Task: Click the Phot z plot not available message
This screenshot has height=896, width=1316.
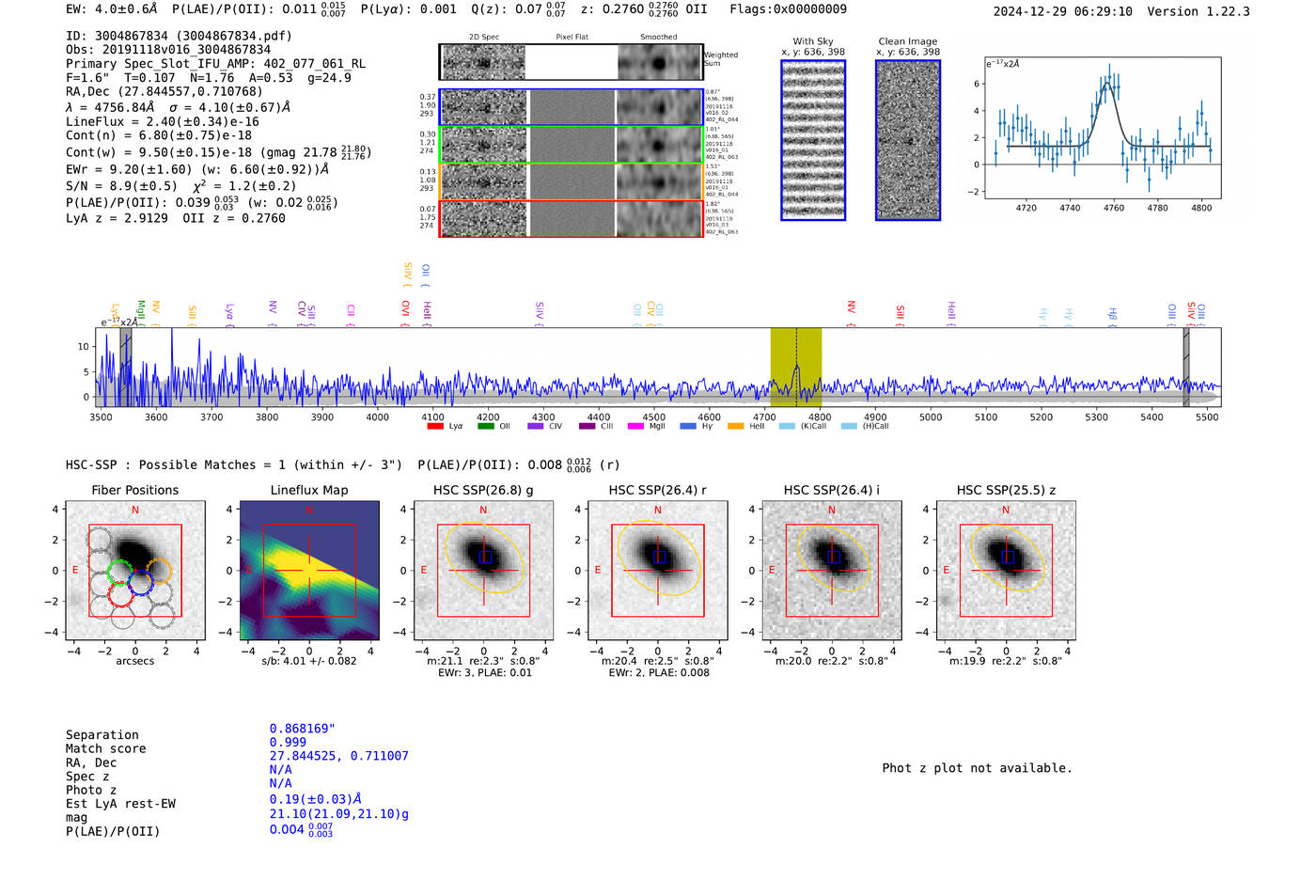Action: pyautogui.click(x=977, y=768)
